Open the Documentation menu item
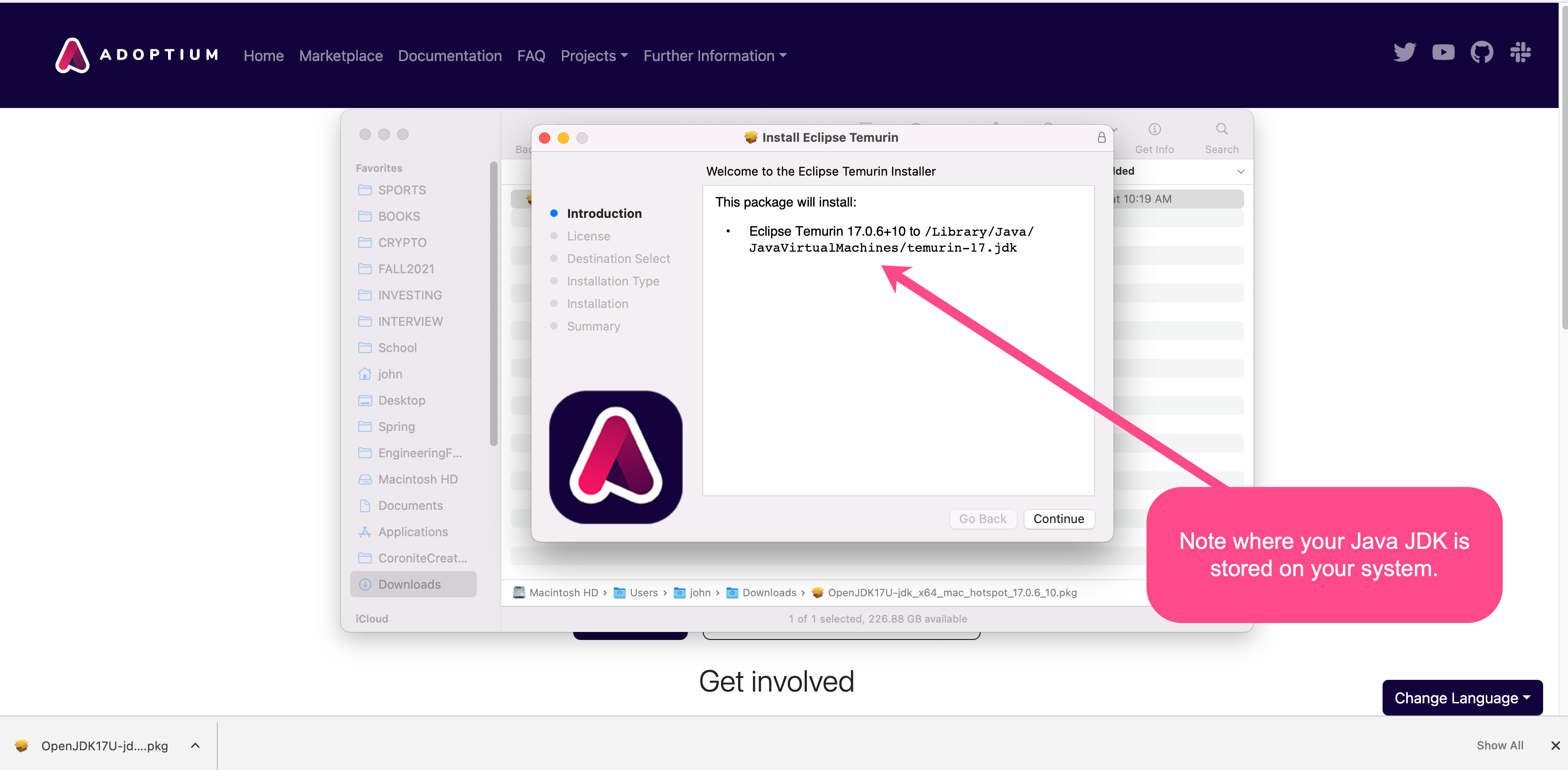This screenshot has width=1568, height=770. click(449, 56)
